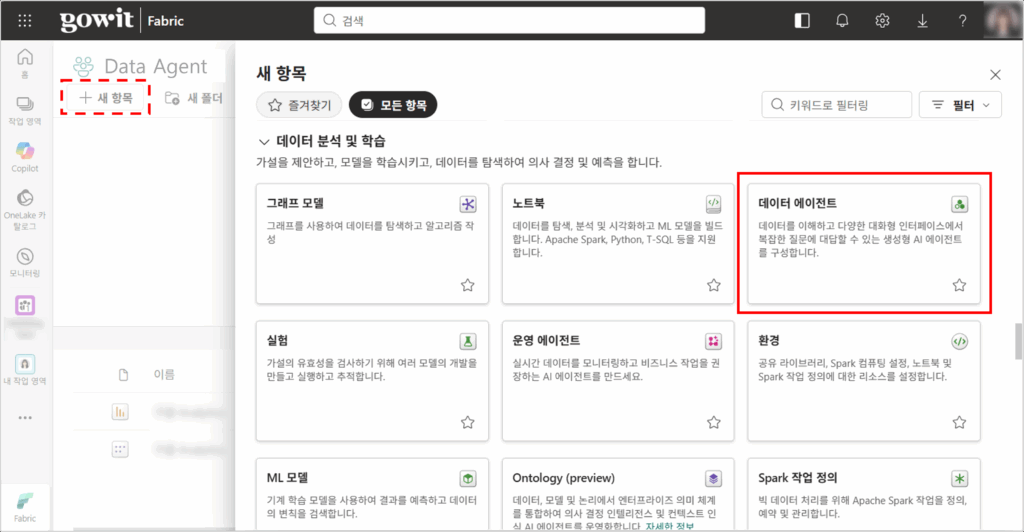Open the more options ellipsis in sidebar
1024x532 pixels.
(x=25, y=418)
